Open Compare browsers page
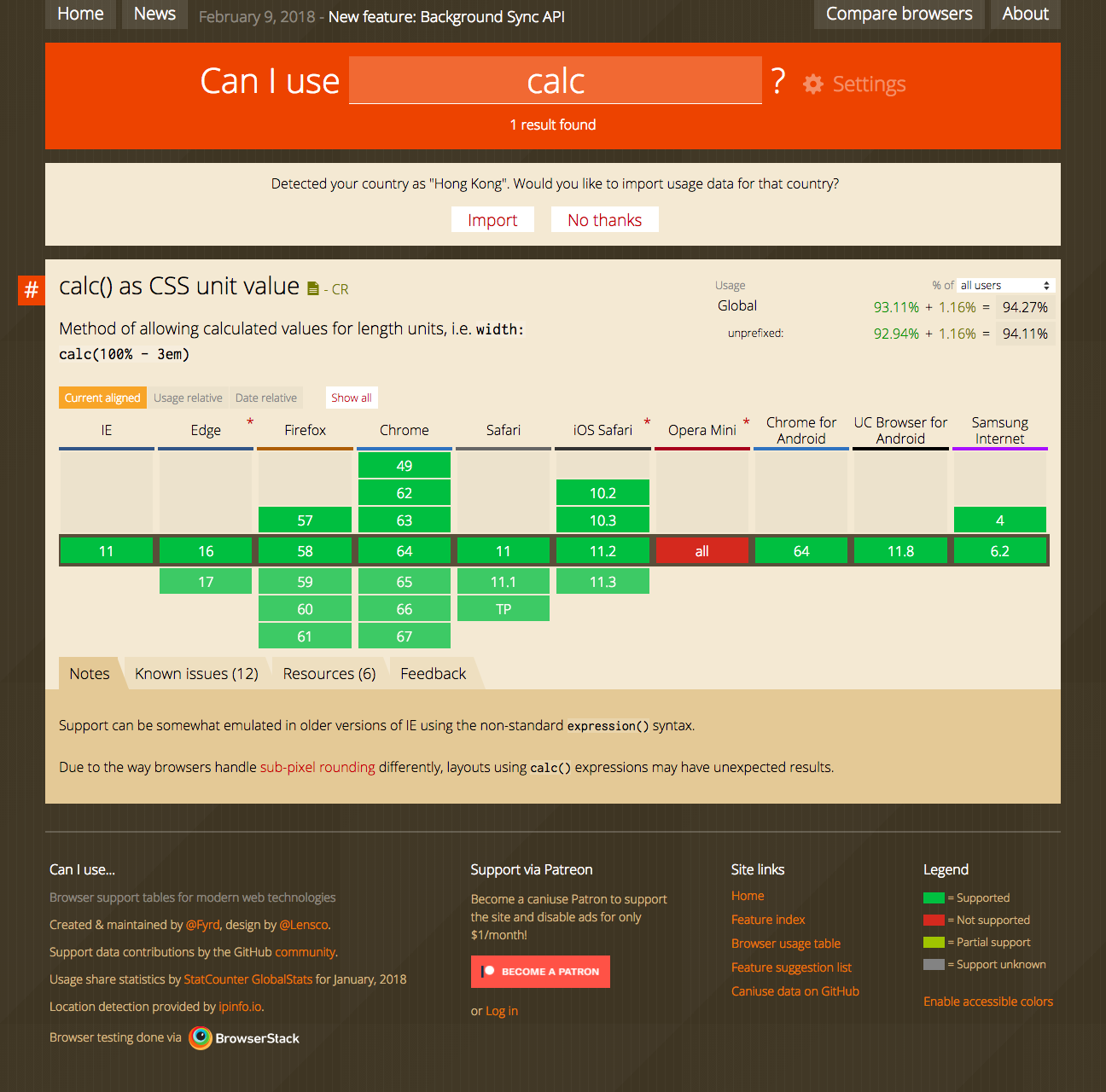 (899, 14)
